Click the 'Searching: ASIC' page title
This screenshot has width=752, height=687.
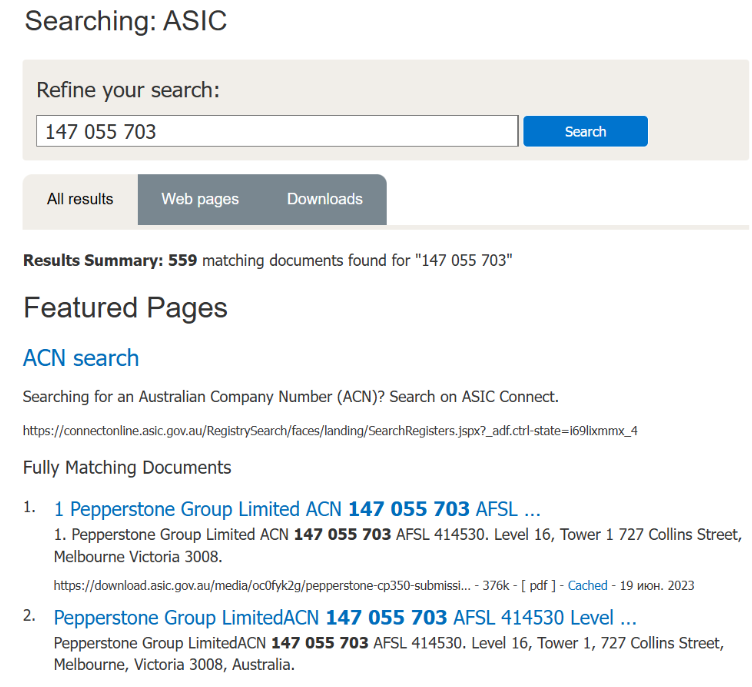pyautogui.click(x=125, y=21)
